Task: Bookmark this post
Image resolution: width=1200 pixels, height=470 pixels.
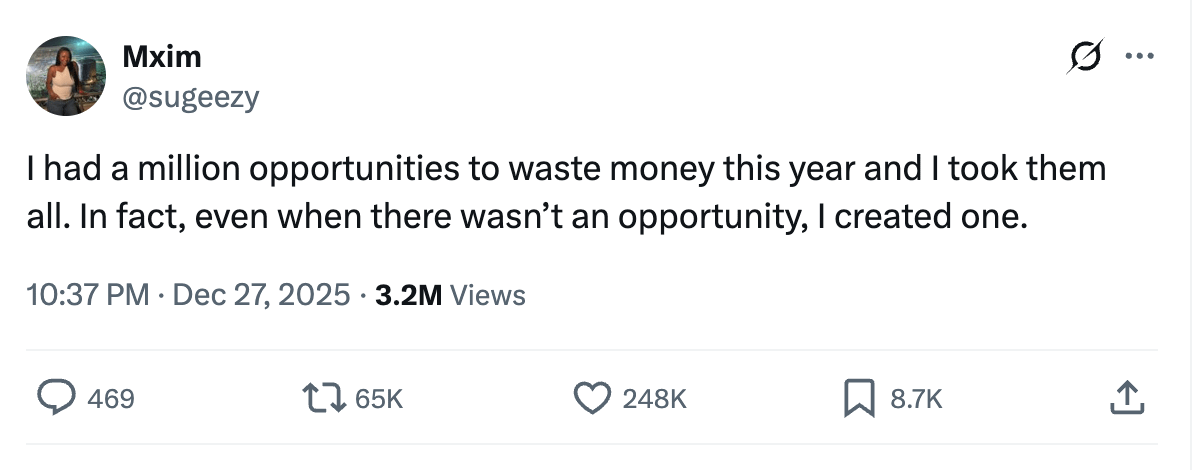Action: click(857, 399)
